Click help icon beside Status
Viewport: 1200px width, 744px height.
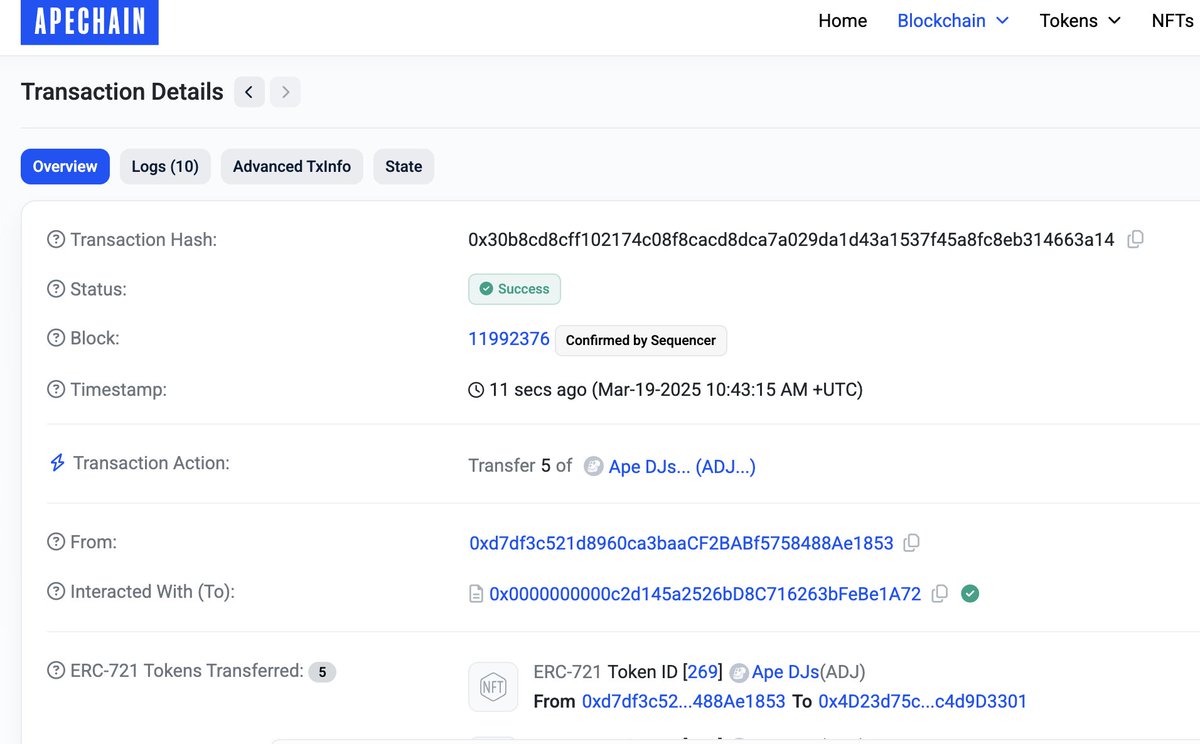click(x=56, y=289)
